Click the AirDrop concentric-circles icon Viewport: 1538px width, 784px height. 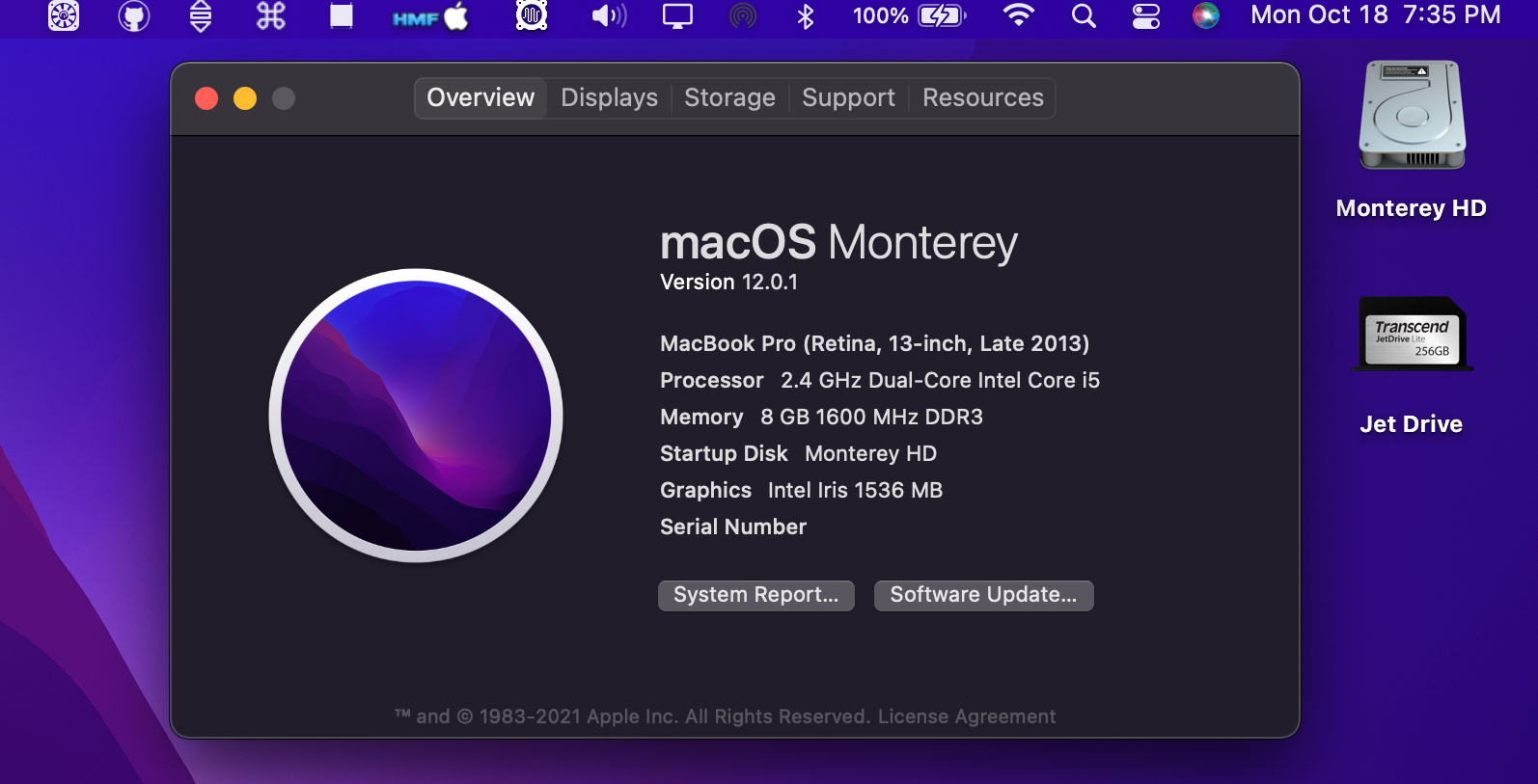pyautogui.click(x=743, y=15)
